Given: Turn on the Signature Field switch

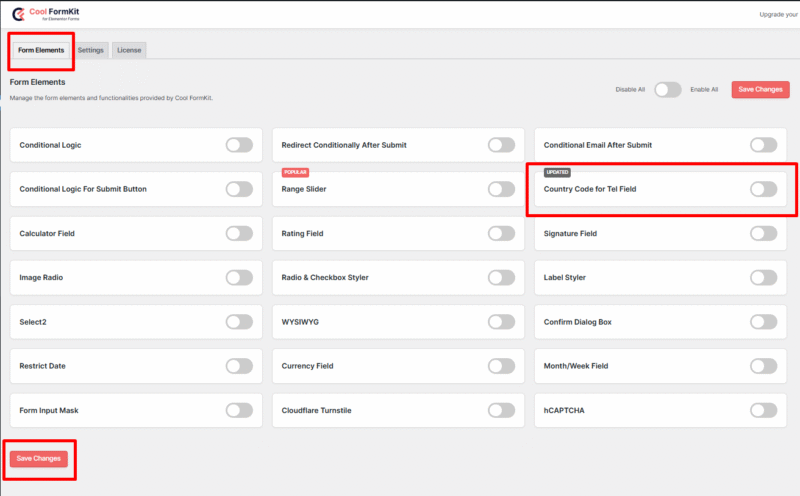Looking at the screenshot, I should tap(763, 234).
